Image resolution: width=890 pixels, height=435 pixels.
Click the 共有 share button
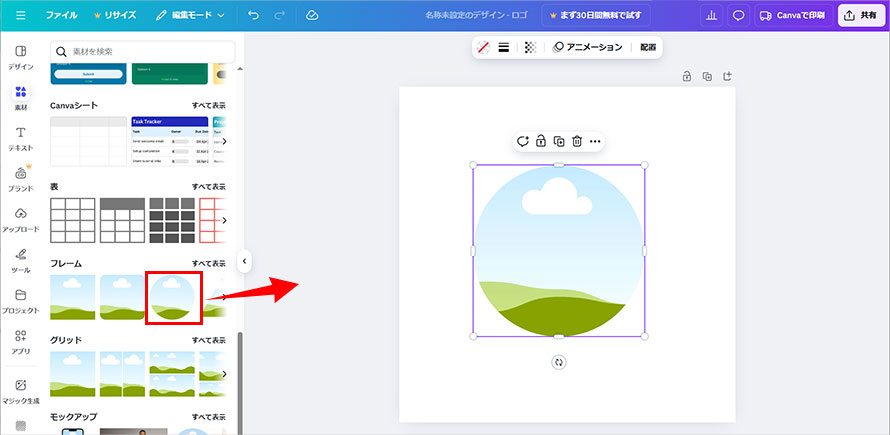click(x=861, y=15)
